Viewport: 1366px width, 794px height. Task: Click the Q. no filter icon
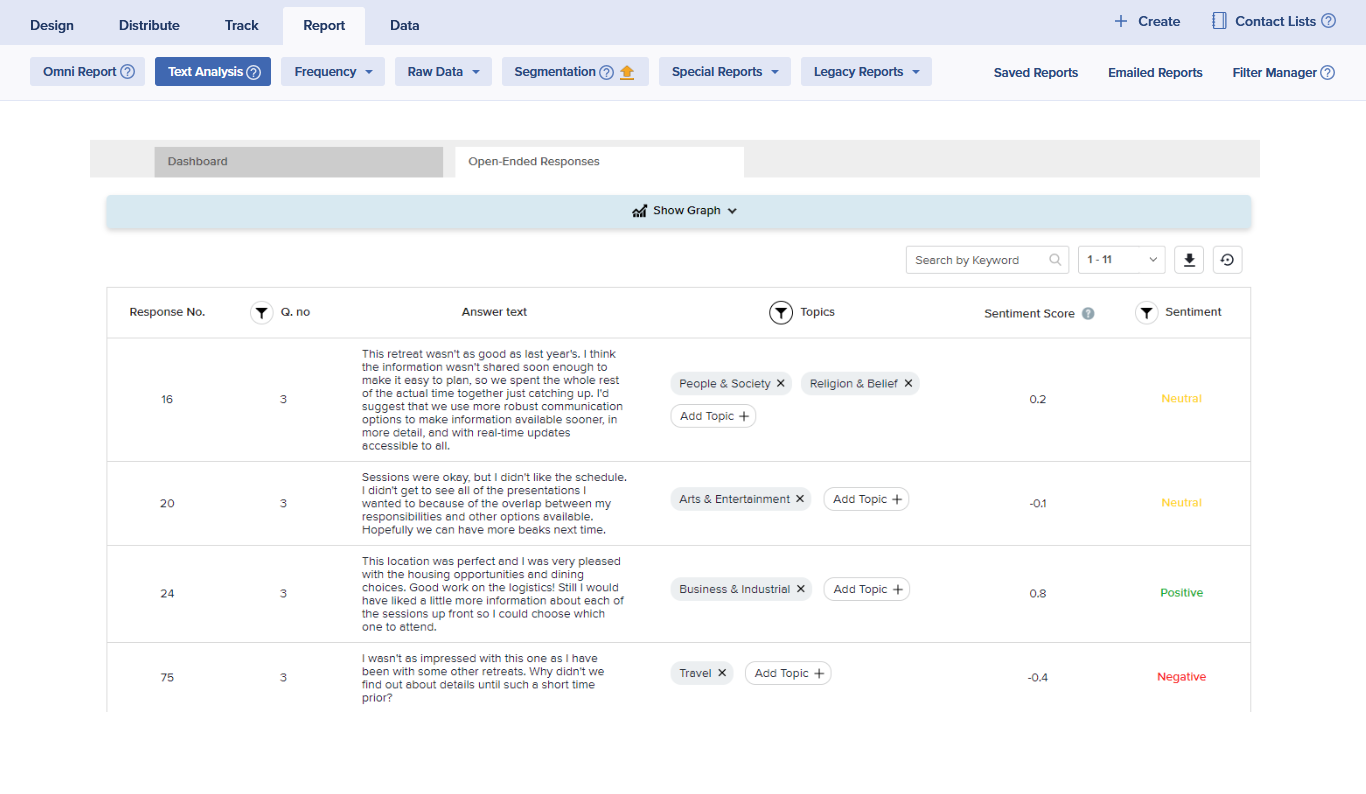261,313
